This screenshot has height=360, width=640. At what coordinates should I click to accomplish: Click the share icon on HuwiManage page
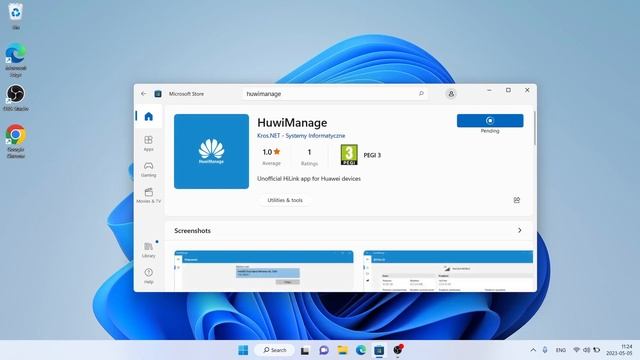point(517,200)
